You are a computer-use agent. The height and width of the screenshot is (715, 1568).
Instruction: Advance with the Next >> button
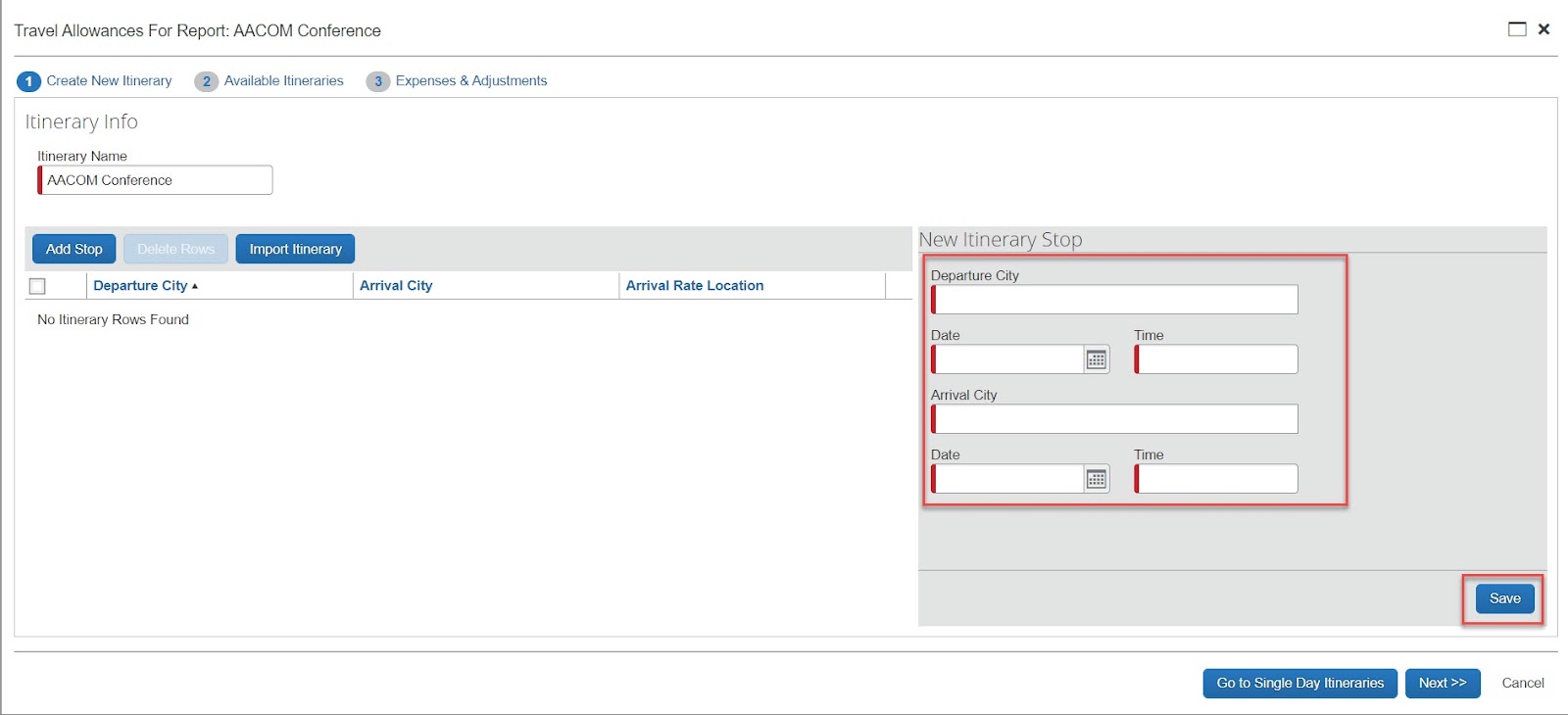tap(1442, 683)
